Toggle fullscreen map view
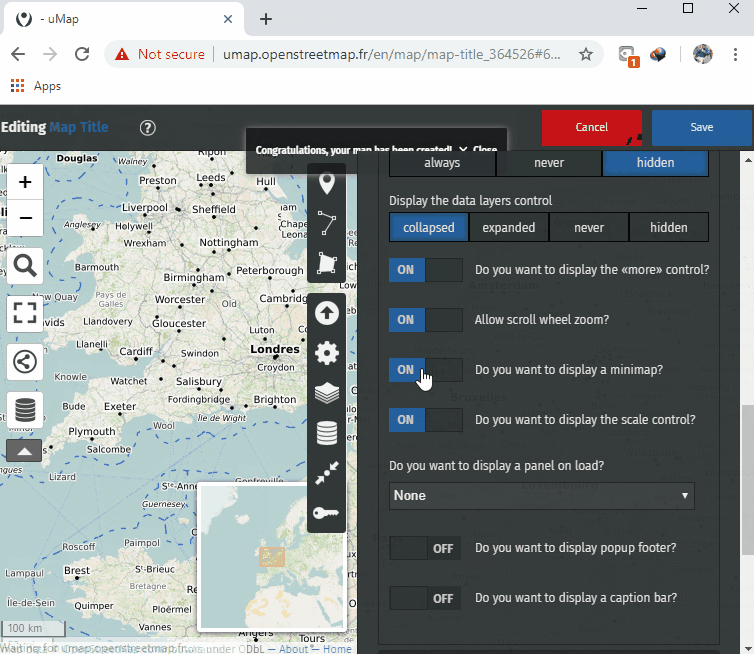This screenshot has height=654, width=754. tap(25, 313)
